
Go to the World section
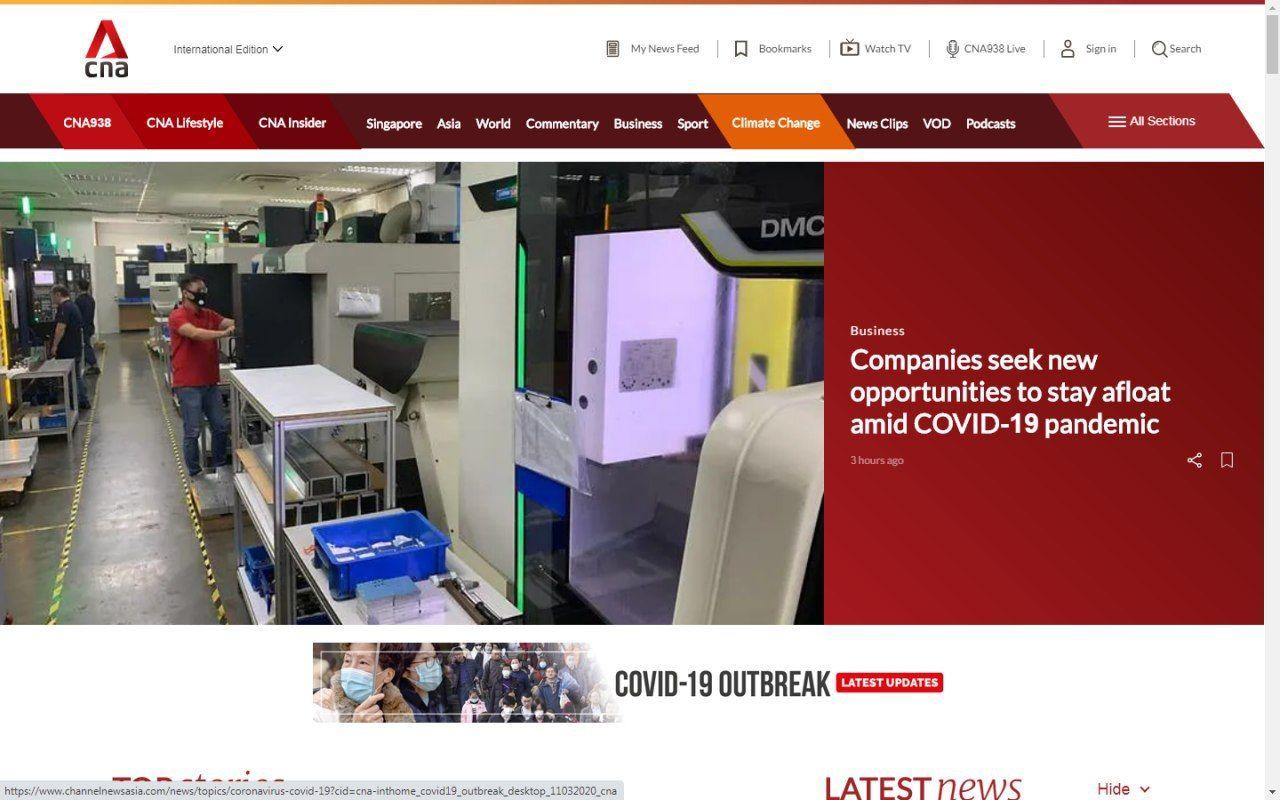pyautogui.click(x=493, y=123)
